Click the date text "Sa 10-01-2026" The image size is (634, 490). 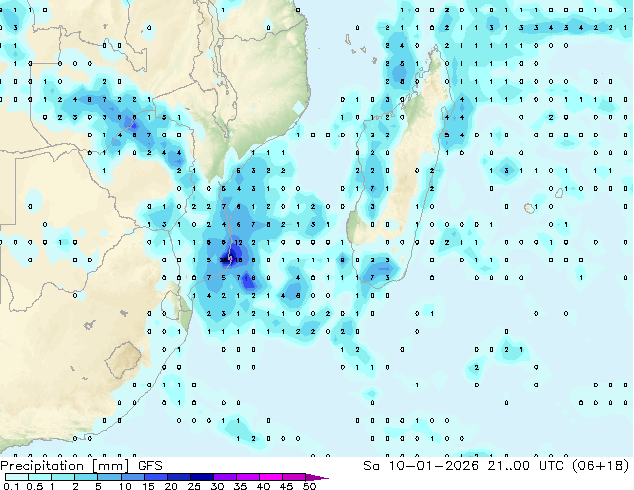421,466
